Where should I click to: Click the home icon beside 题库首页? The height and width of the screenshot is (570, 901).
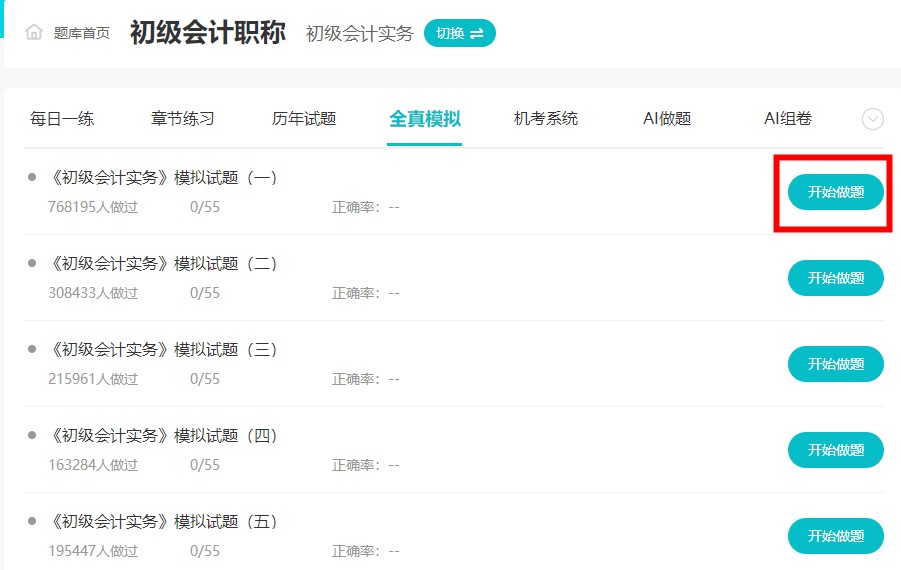click(34, 32)
